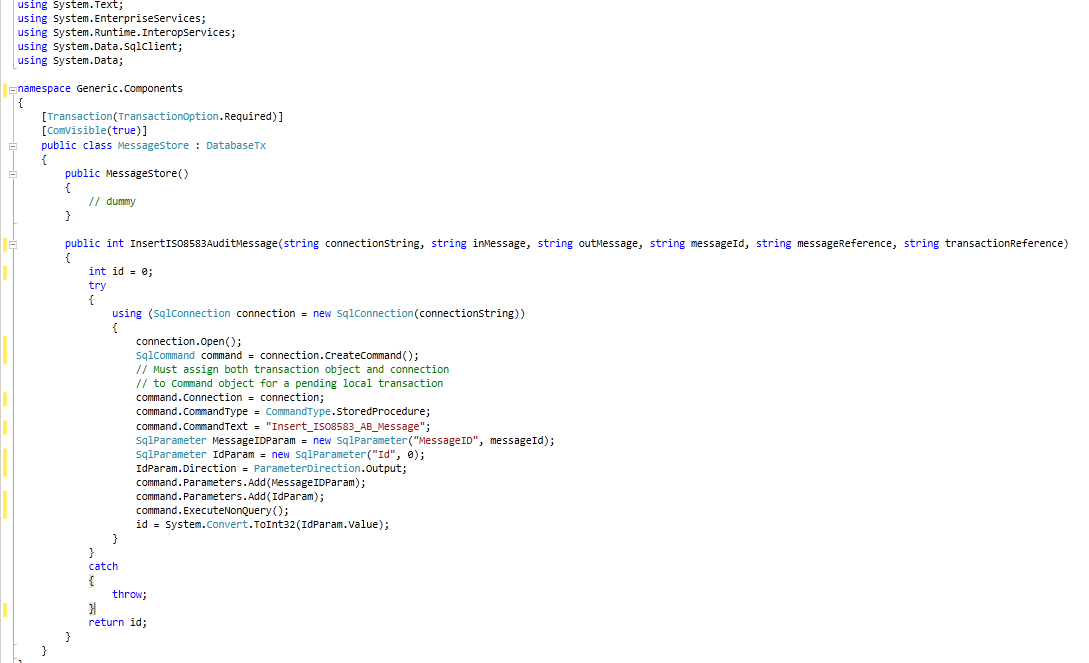Click 'connection.Open();' statement
Viewport: 1089px width, 663px height.
(189, 342)
